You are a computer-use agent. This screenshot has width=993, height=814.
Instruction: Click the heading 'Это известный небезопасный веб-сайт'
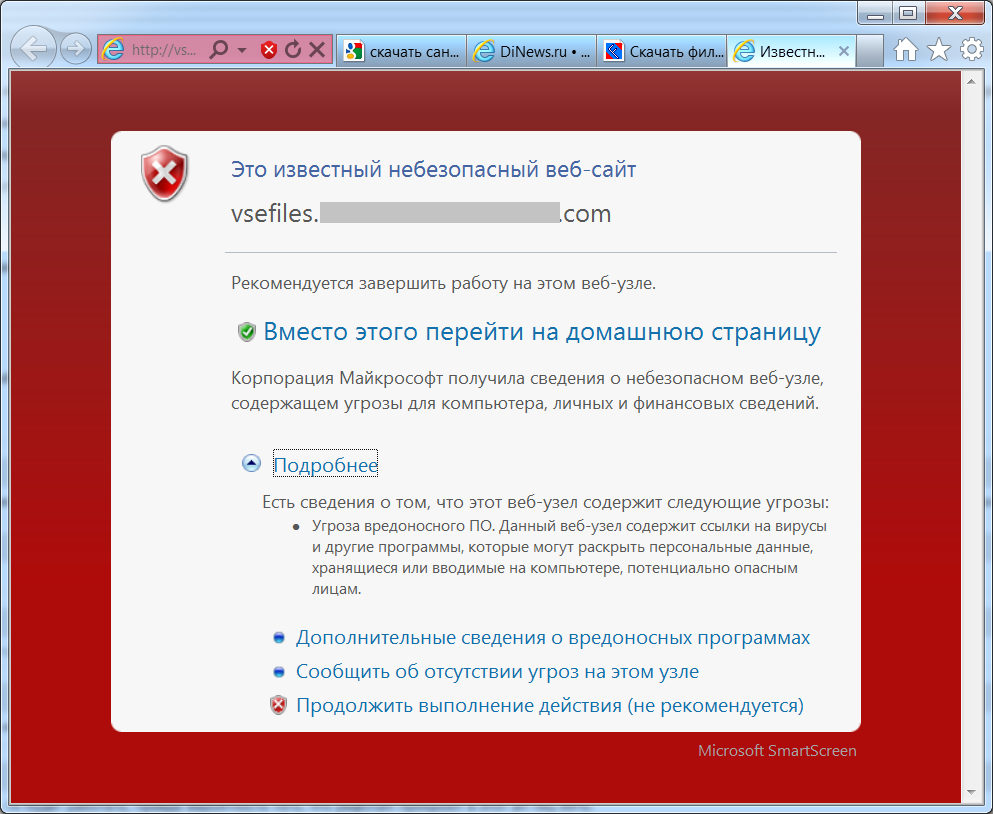point(433,170)
